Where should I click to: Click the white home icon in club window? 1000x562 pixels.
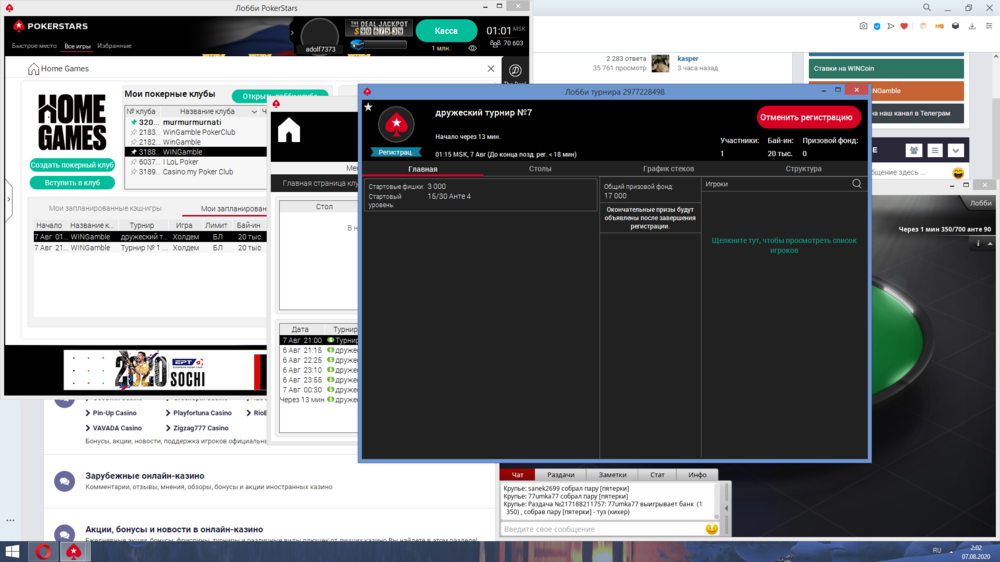coord(289,131)
